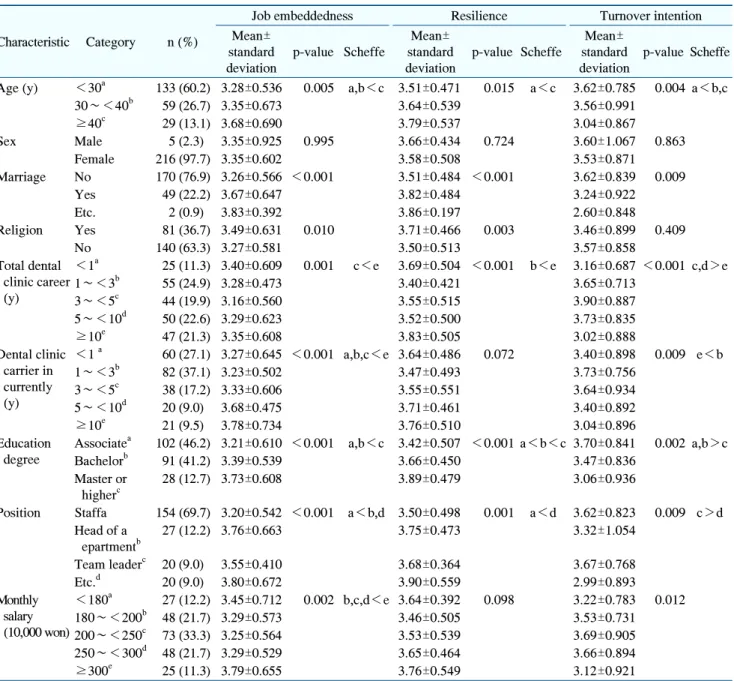The width and height of the screenshot is (734, 681).
Task: Click the 'Religion' row label
Action: tap(21, 230)
